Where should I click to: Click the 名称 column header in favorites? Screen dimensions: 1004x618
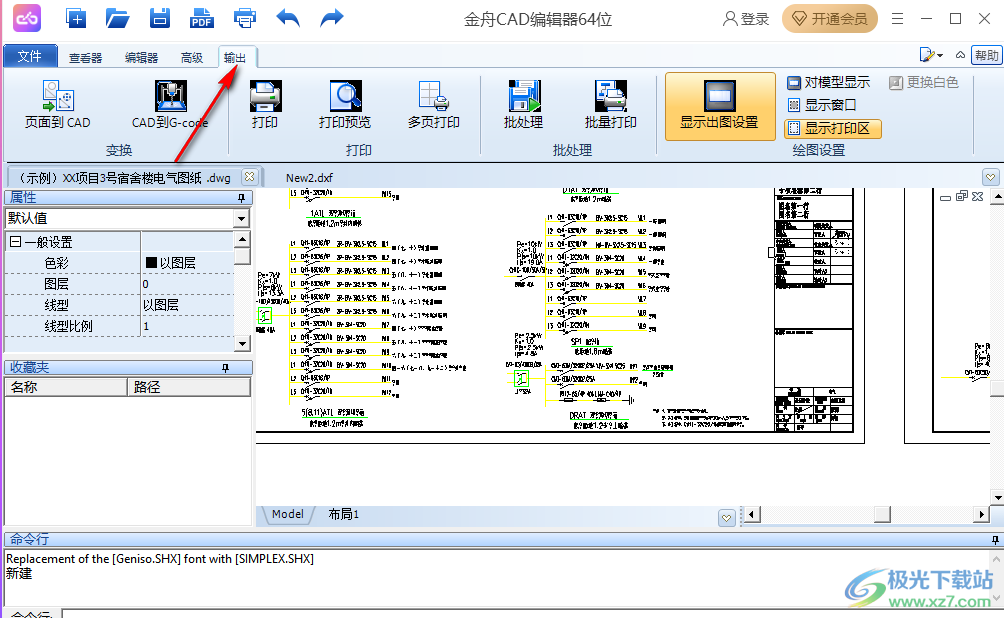pyautogui.click(x=66, y=387)
